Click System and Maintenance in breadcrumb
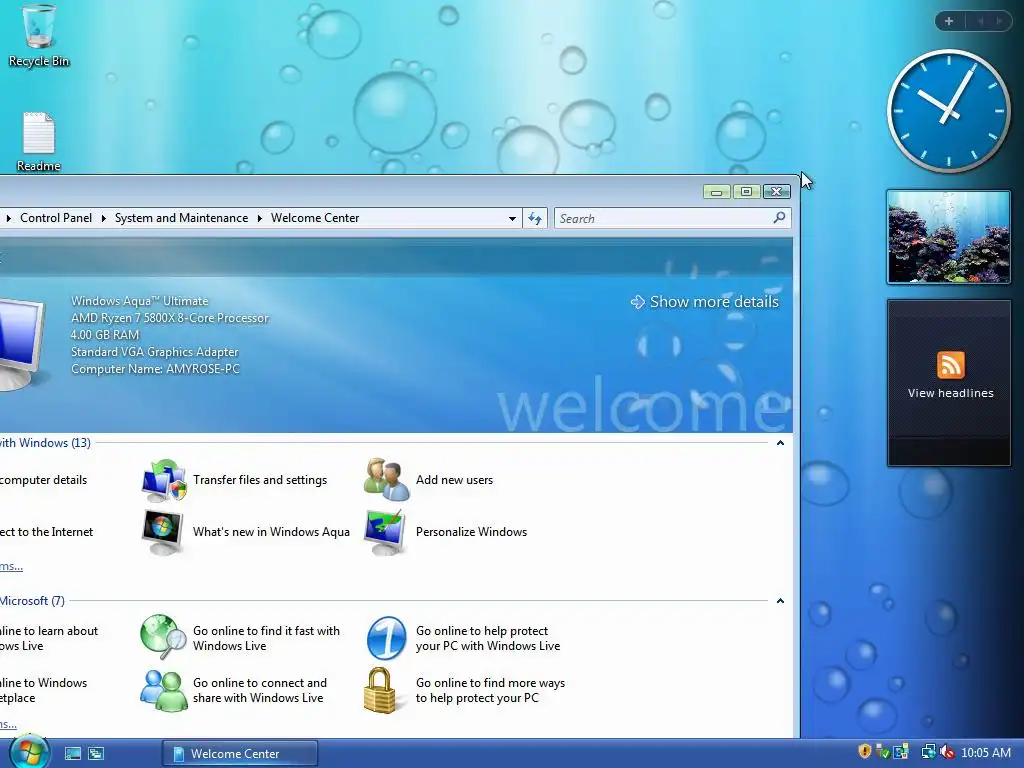1024x768 pixels. [x=182, y=218]
